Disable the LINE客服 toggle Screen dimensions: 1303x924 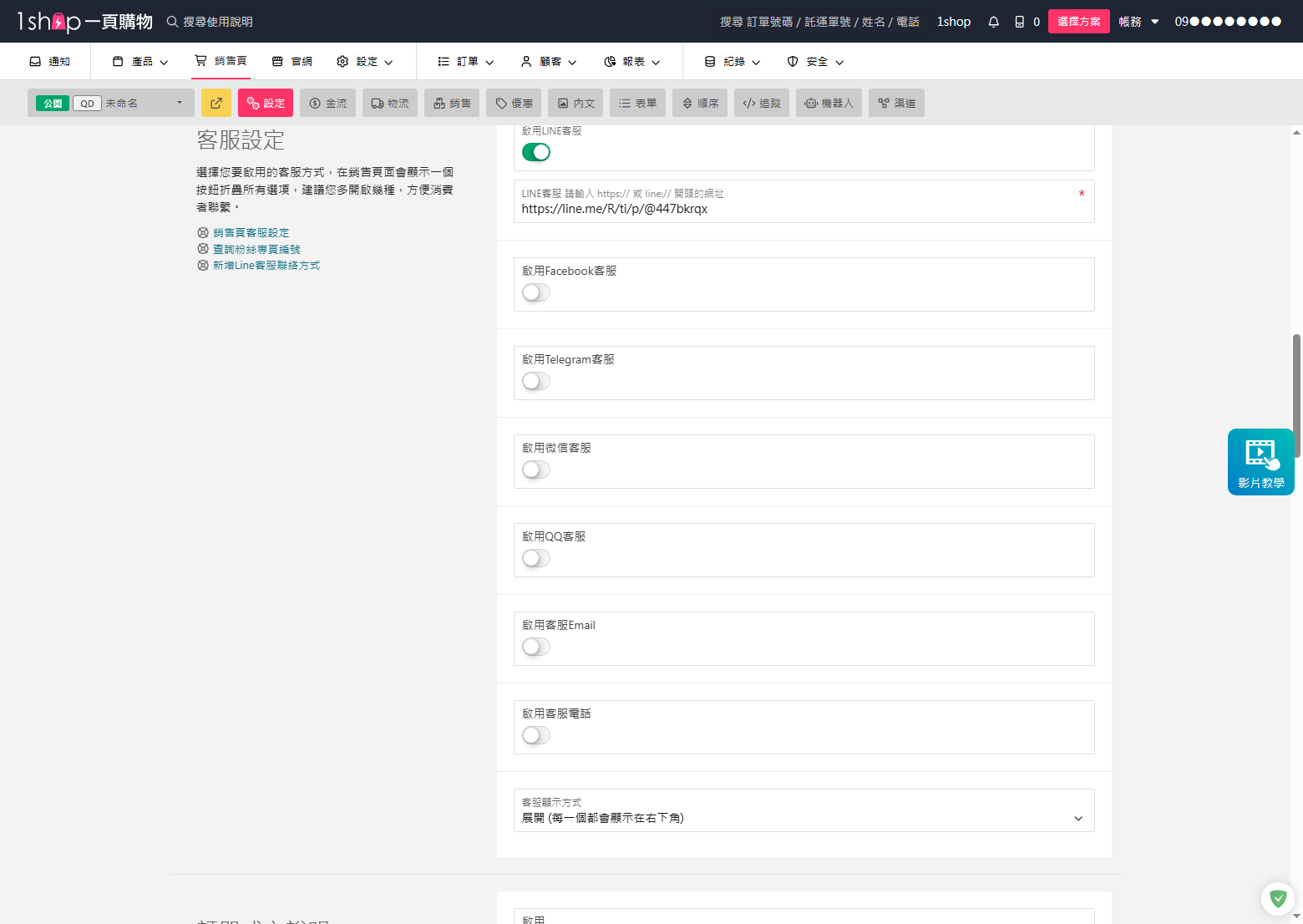[535, 152]
